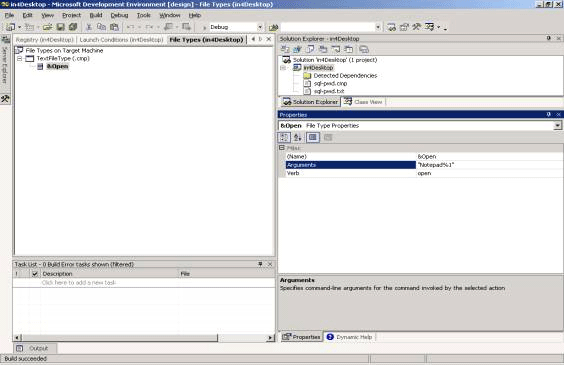Open the Edit menu
564x365 pixels.
27,15
